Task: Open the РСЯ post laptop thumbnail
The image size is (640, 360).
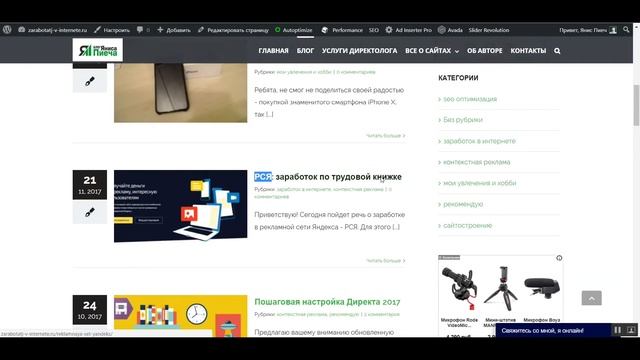Action: point(180,206)
